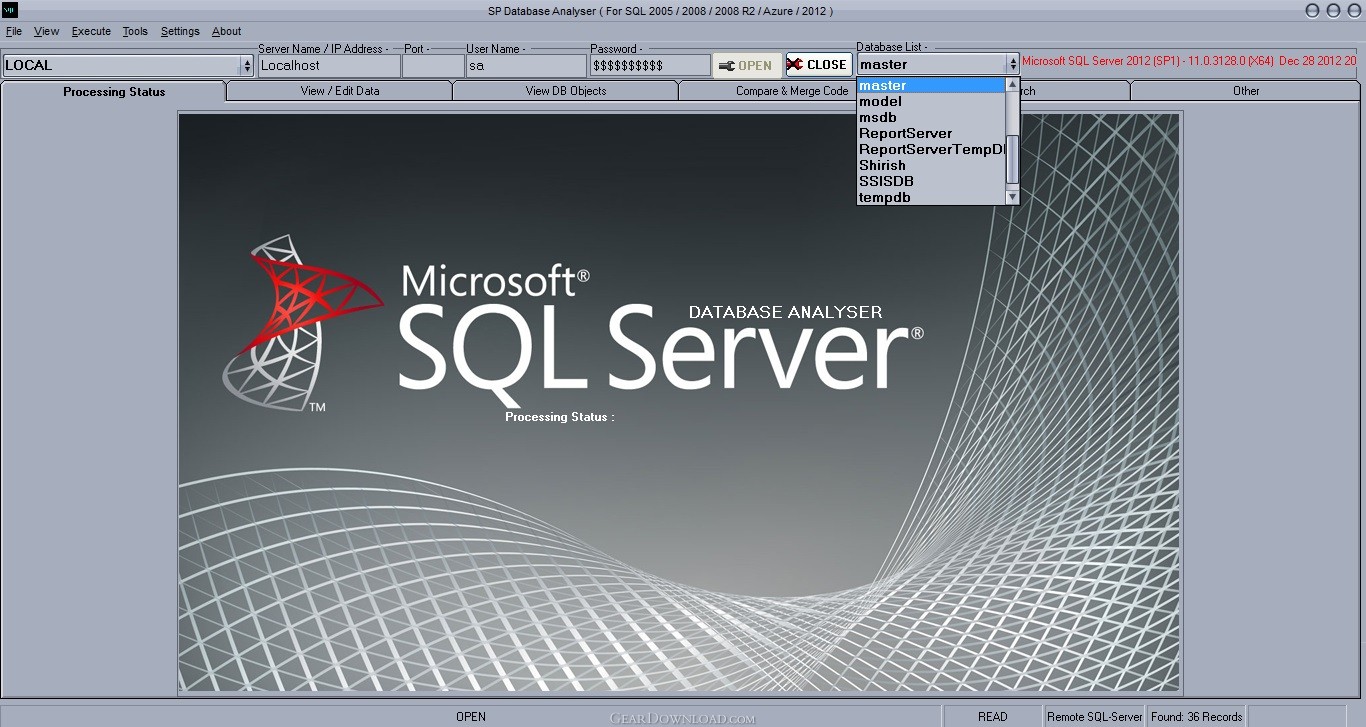Select msdb in the database list

pyautogui.click(x=931, y=117)
